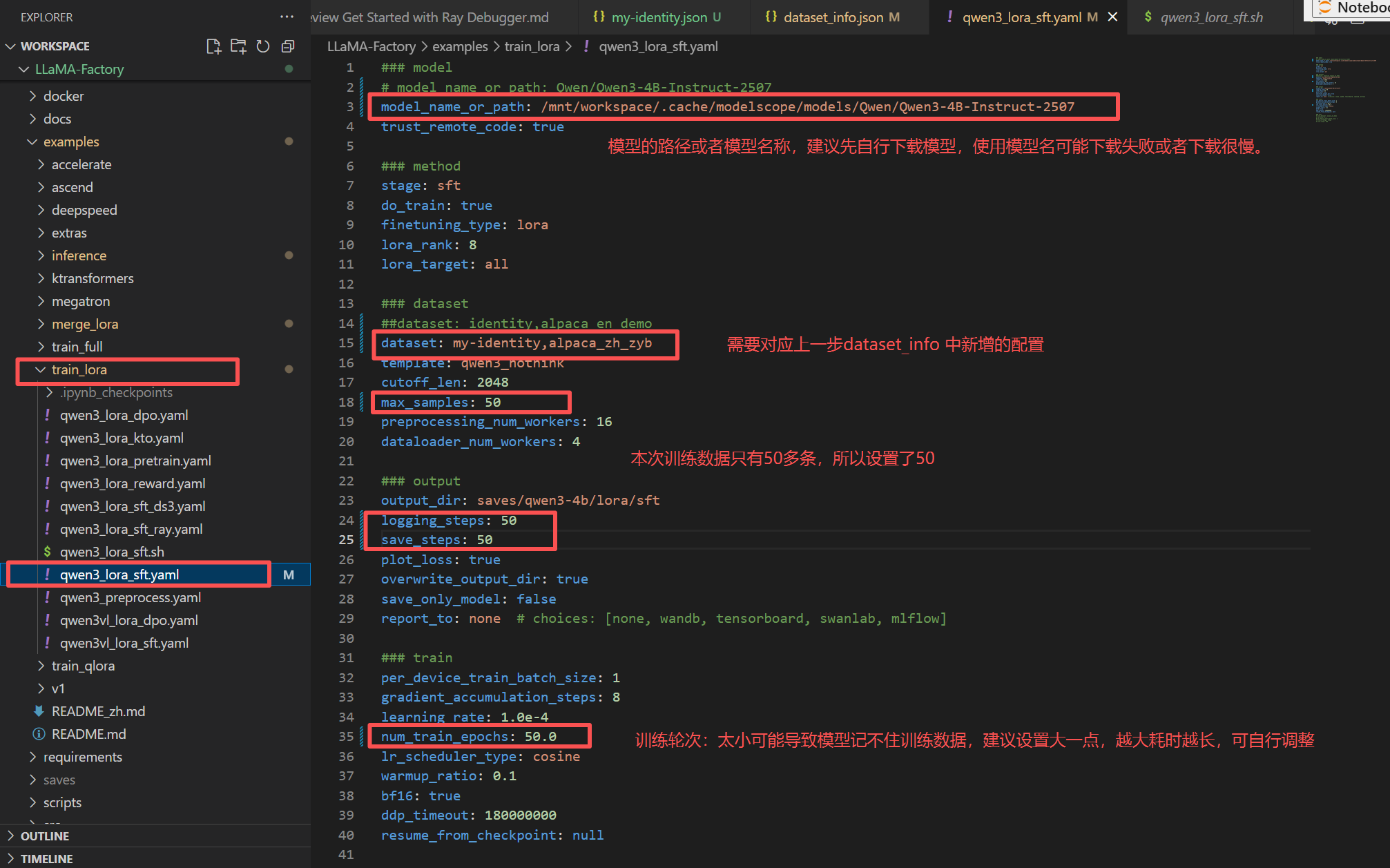Click line number 25 in the gutter
Image resolution: width=1390 pixels, height=868 pixels.
pos(346,540)
